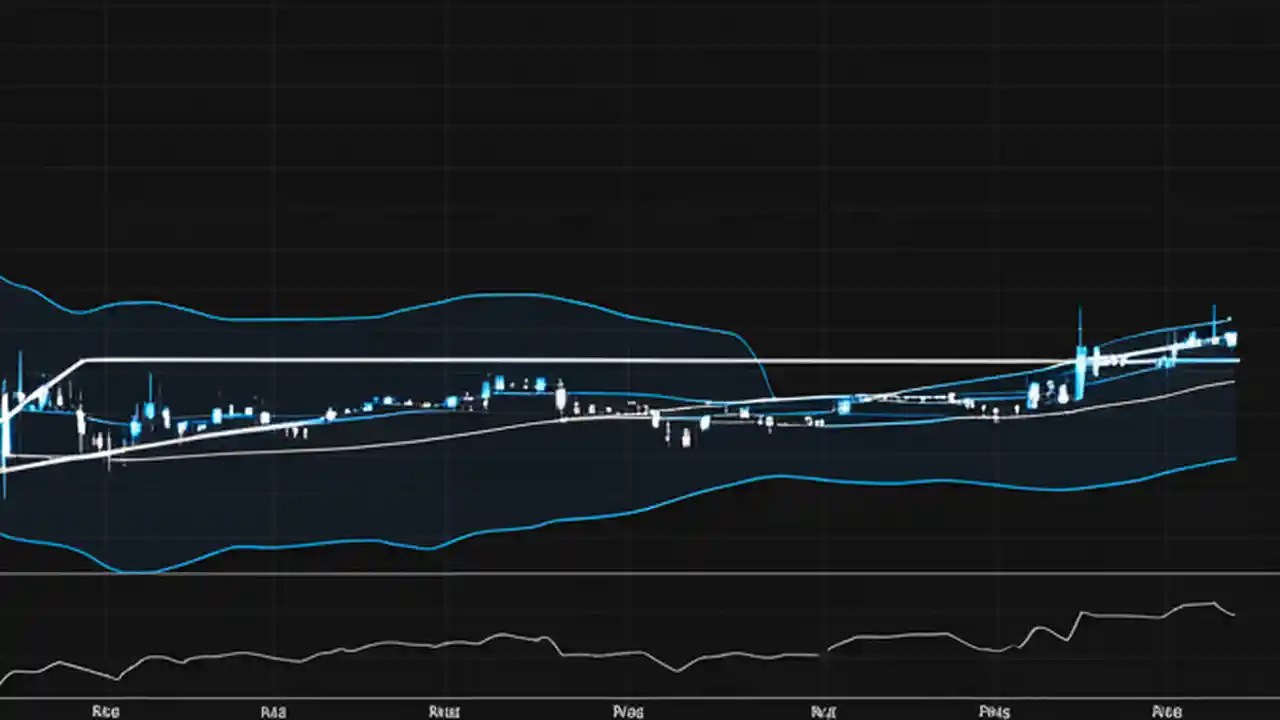This screenshot has height=720, width=1280.
Task: Click the divider between chart and indicator panels
Action: tap(640, 572)
